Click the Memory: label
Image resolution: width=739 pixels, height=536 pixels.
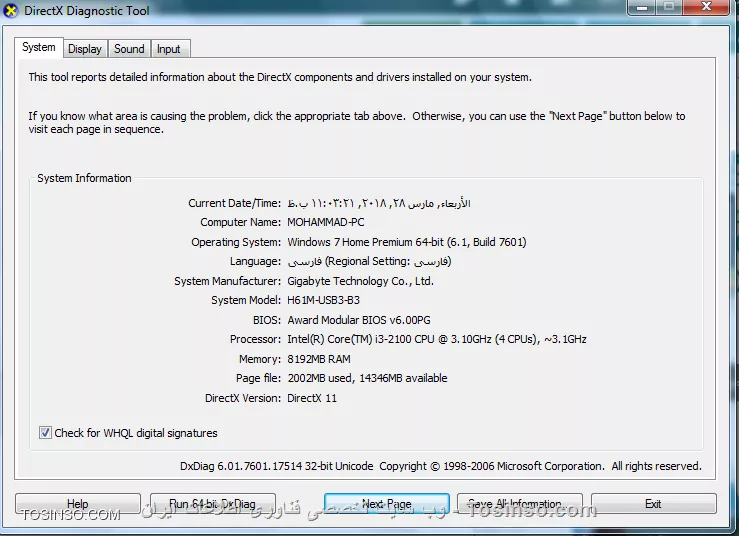[x=260, y=359]
